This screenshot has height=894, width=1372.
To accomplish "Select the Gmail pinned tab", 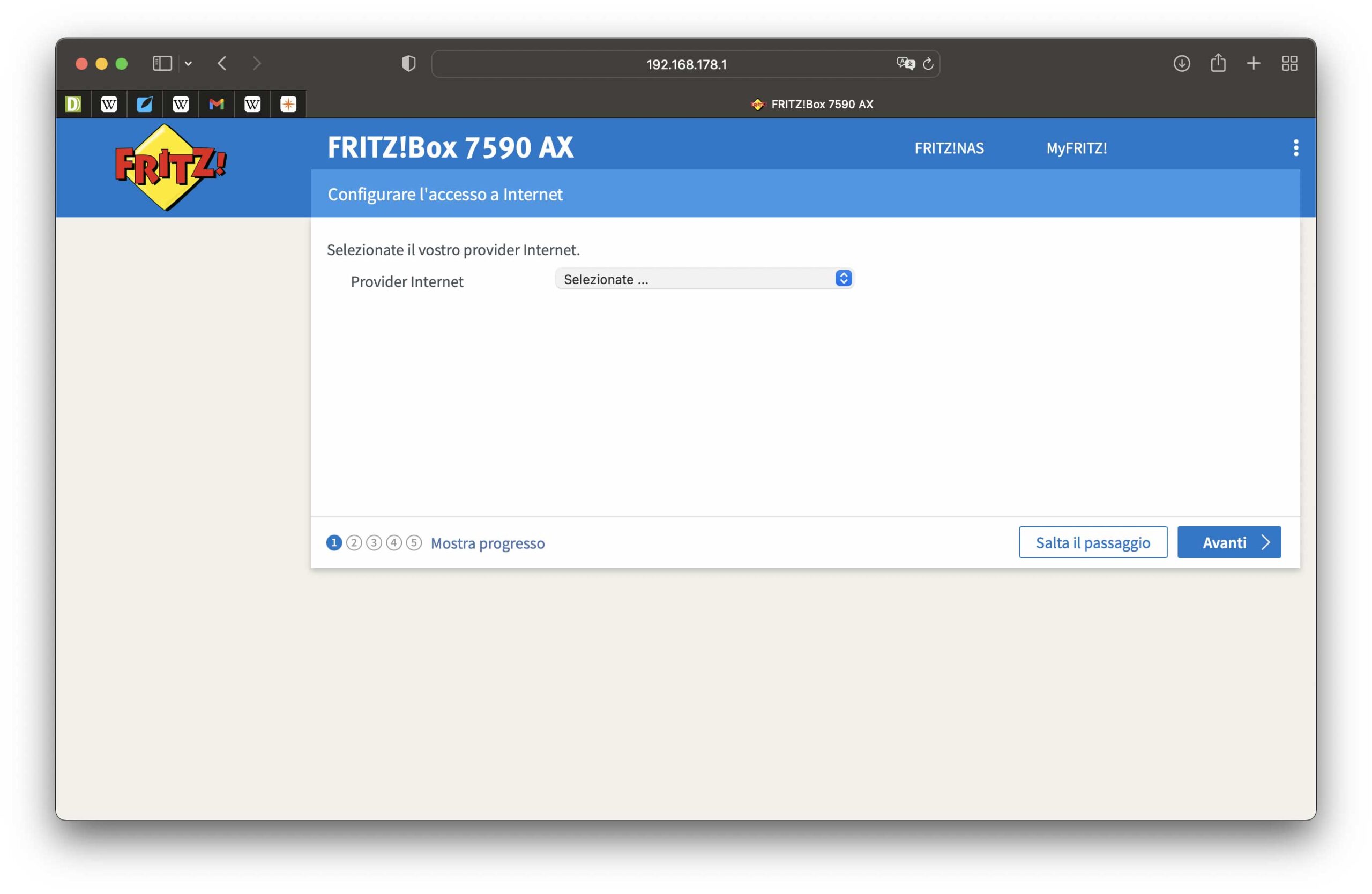I will coord(216,104).
